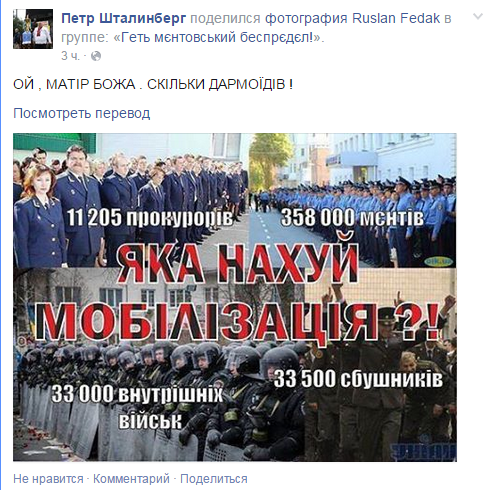Click 11 205 прокурорів text on image
The height and width of the screenshot is (490, 484).
(150, 218)
